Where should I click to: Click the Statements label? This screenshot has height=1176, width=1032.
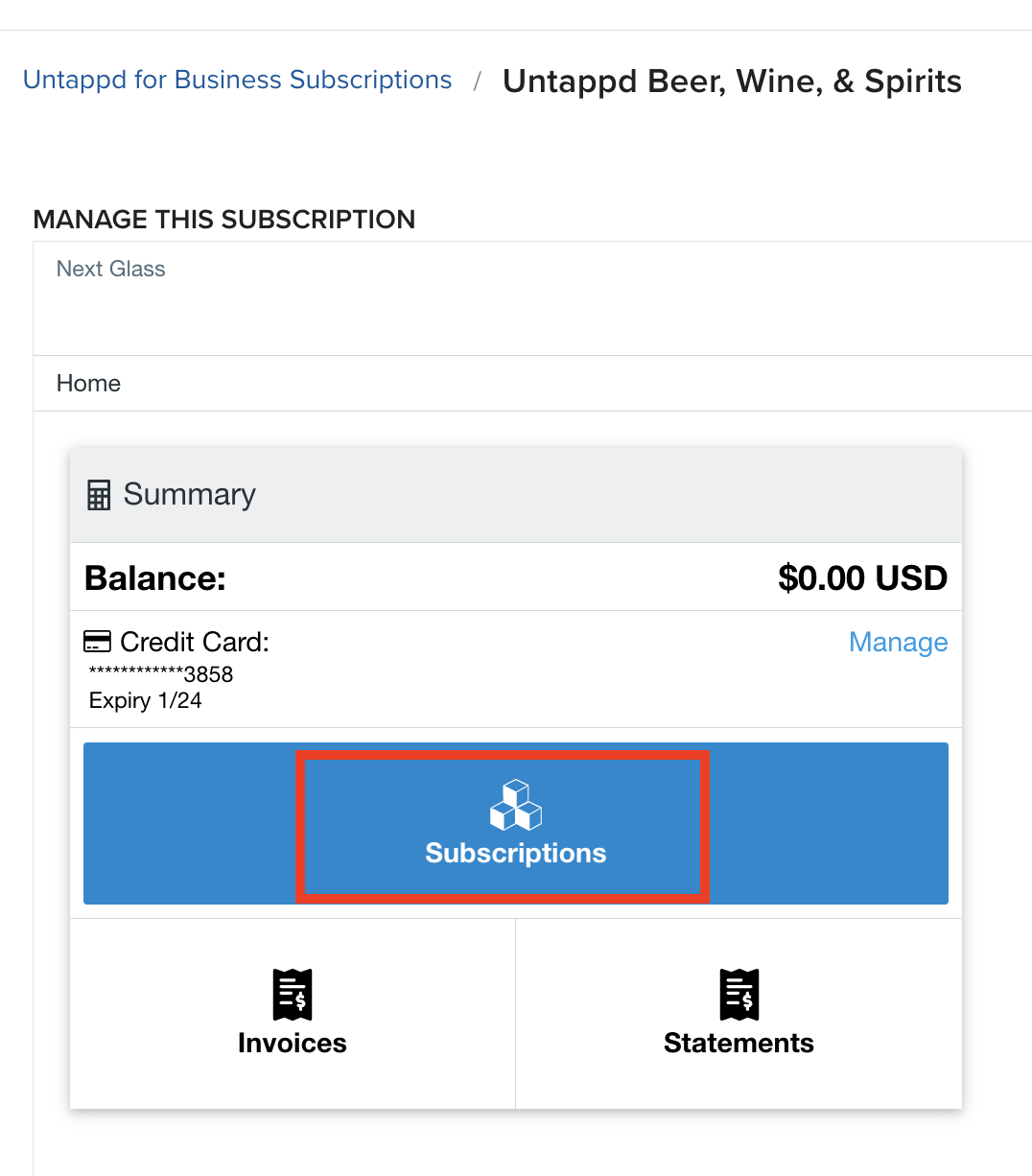click(738, 1043)
